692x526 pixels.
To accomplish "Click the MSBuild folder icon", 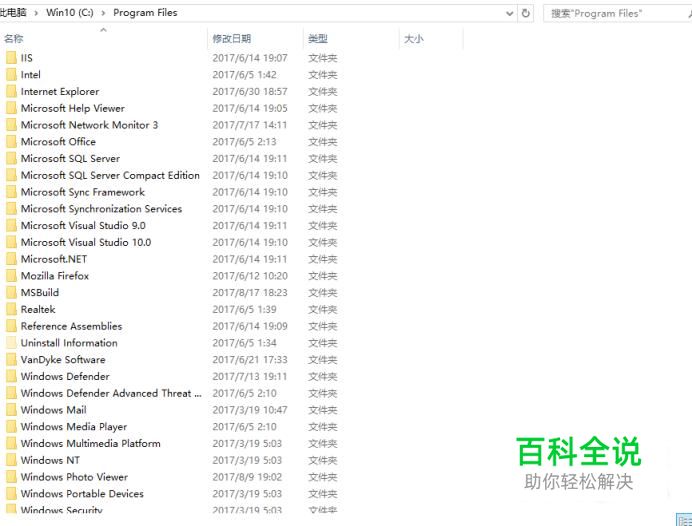I will click(11, 293).
